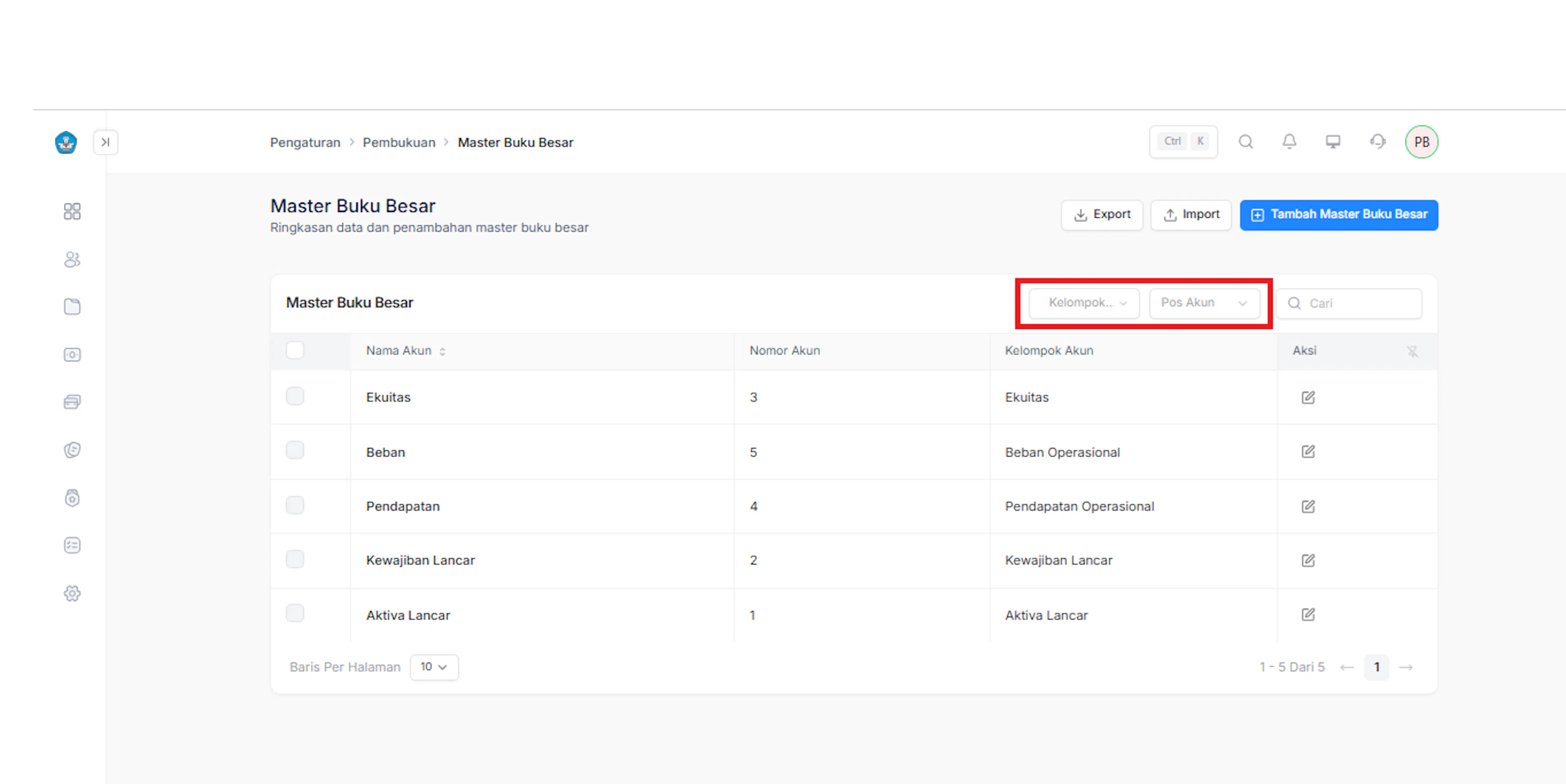The width and height of the screenshot is (1566, 784).
Task: Edit the Kewajiban Lancar row
Action: click(x=1308, y=560)
